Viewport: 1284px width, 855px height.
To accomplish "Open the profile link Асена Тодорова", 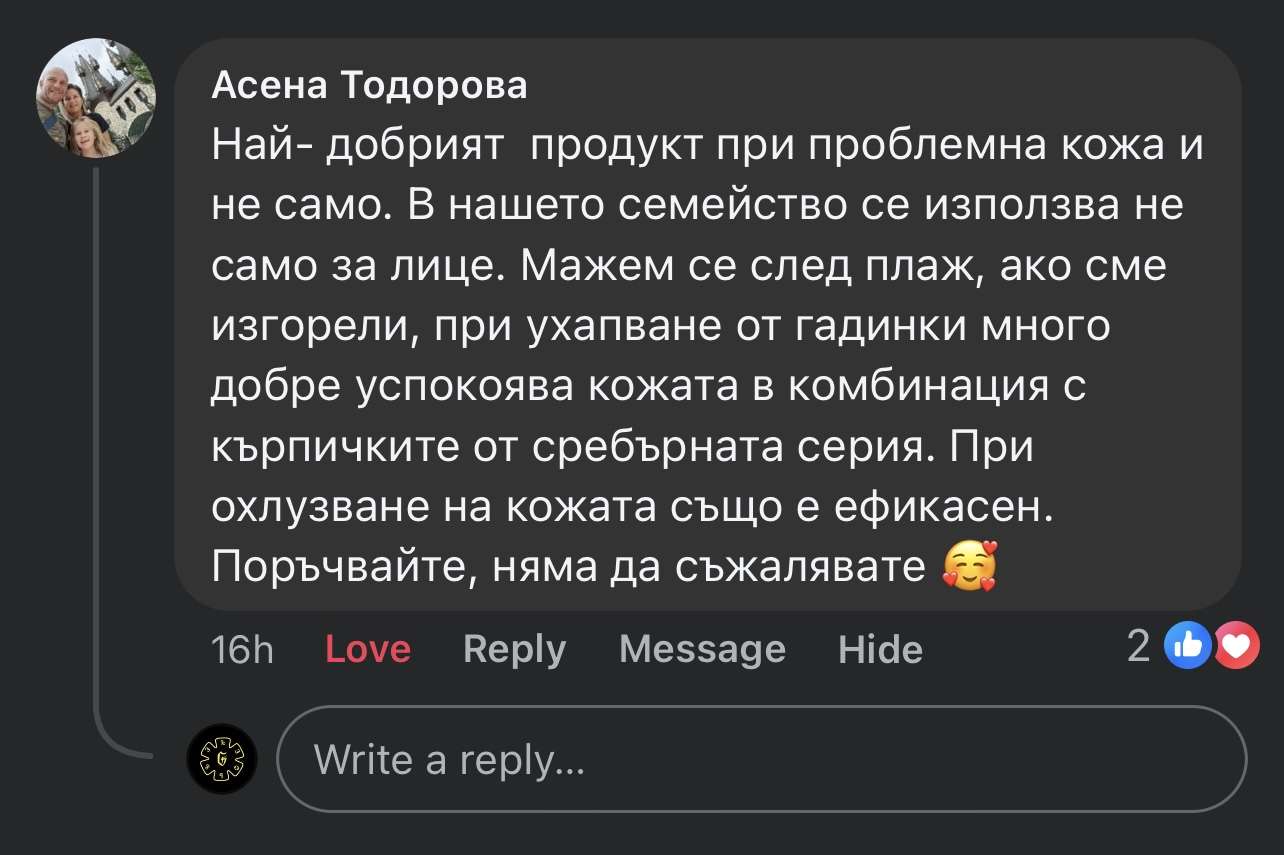I will tap(369, 87).
